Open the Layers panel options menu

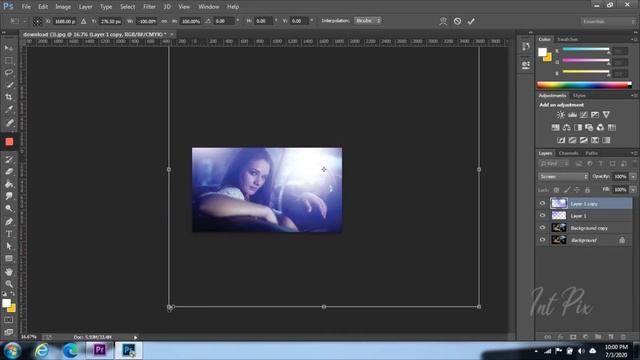(x=634, y=153)
